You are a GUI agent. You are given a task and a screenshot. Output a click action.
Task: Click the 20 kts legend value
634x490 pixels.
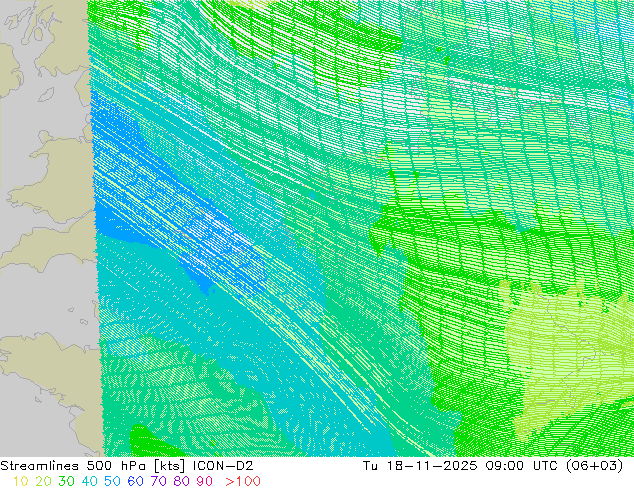43,482
